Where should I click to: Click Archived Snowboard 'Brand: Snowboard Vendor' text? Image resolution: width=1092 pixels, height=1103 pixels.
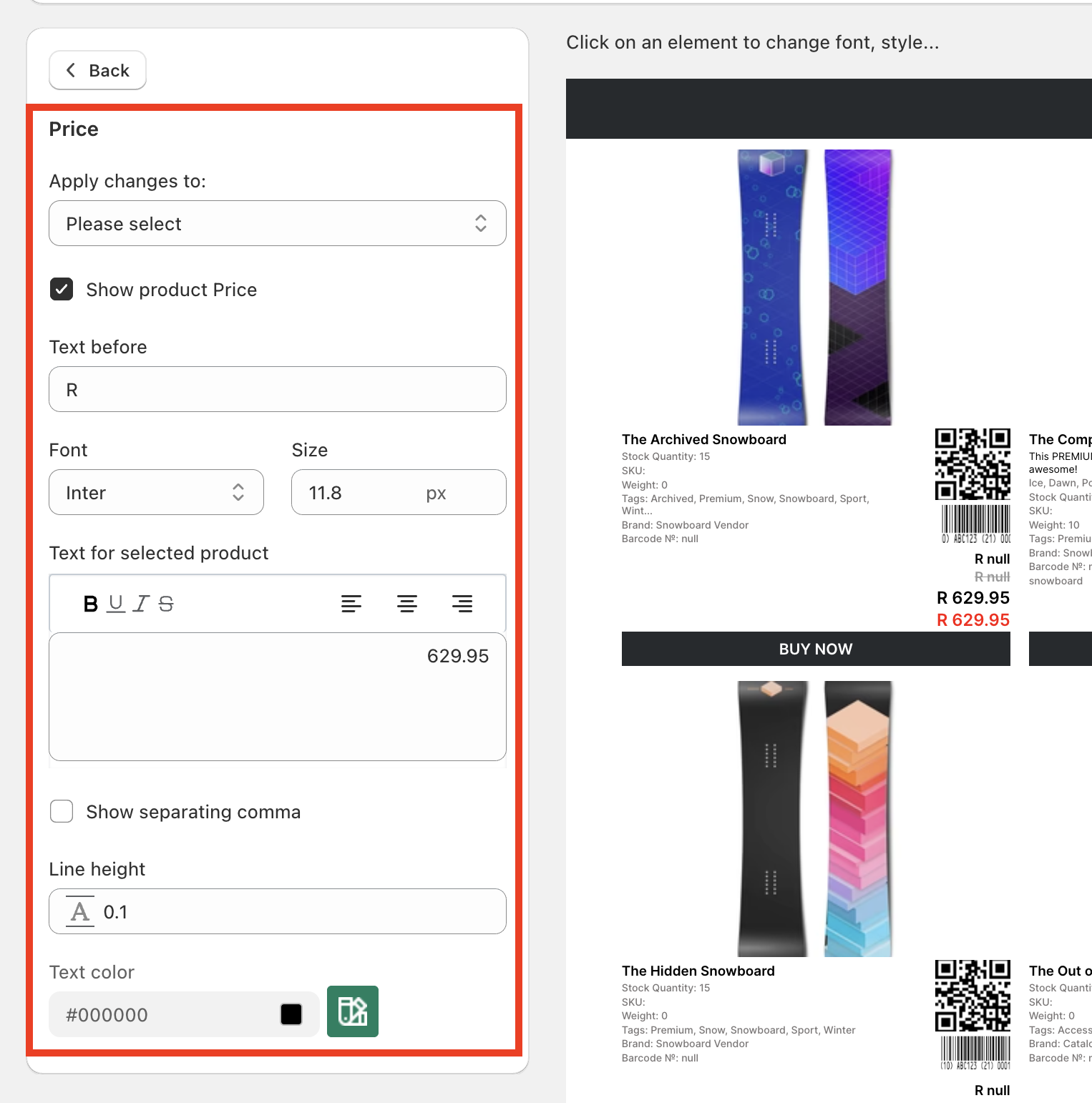coord(686,525)
